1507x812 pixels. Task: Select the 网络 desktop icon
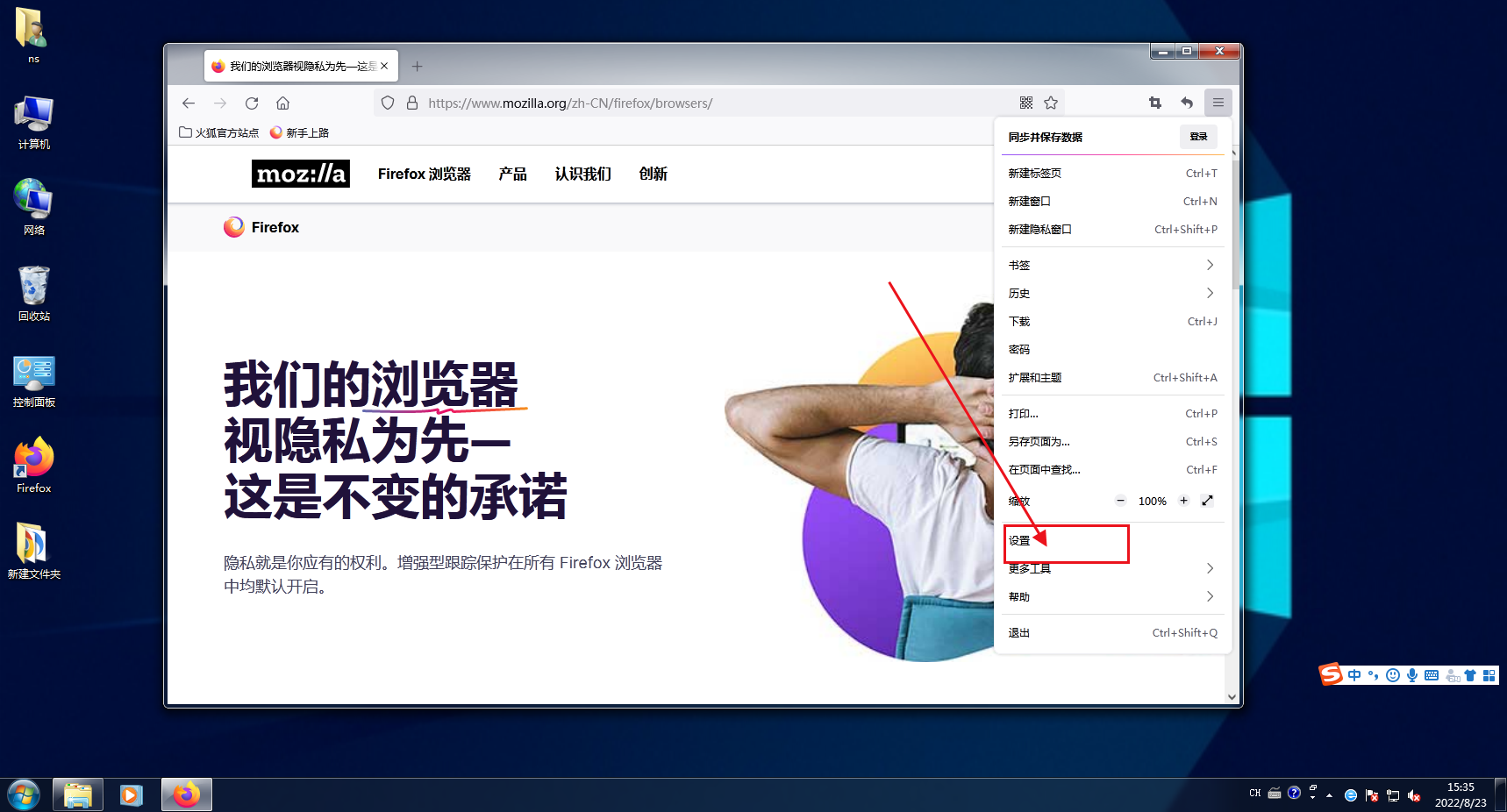click(x=33, y=208)
